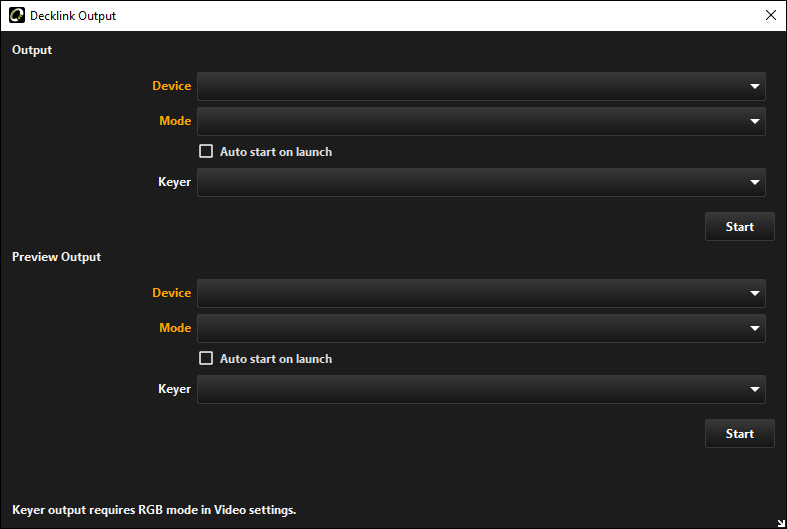Open the Output Device dropdown
Image resolution: width=787 pixels, height=529 pixels.
(481, 86)
